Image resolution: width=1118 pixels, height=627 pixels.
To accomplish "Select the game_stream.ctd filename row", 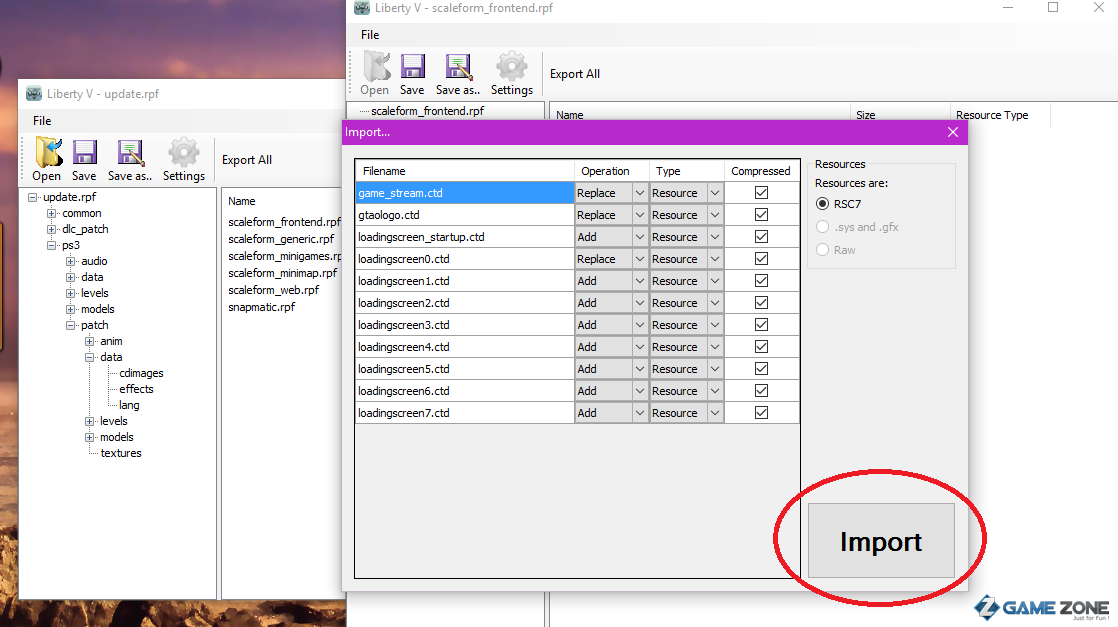I will (x=465, y=193).
